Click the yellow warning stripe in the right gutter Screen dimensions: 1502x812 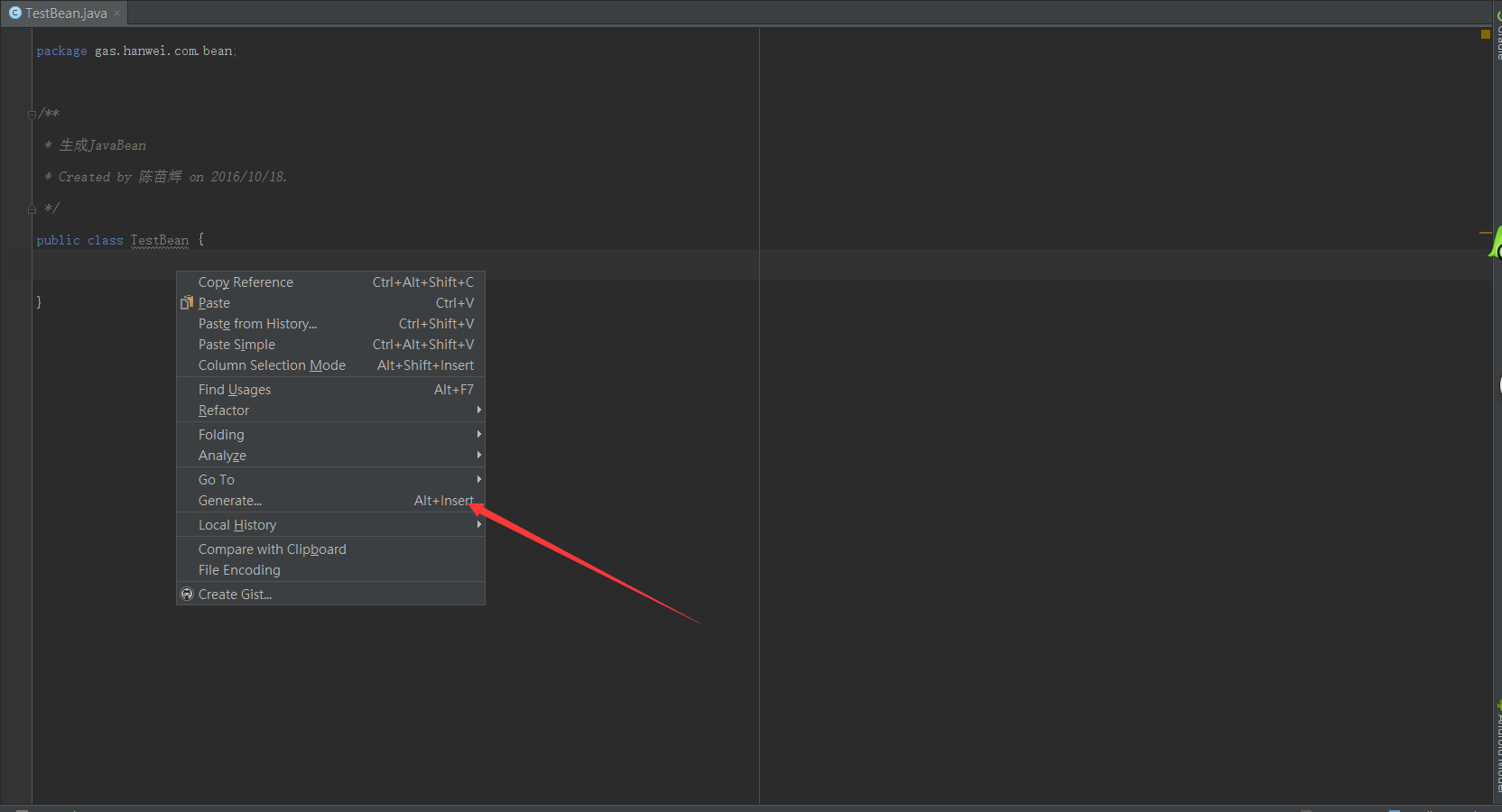[1486, 233]
